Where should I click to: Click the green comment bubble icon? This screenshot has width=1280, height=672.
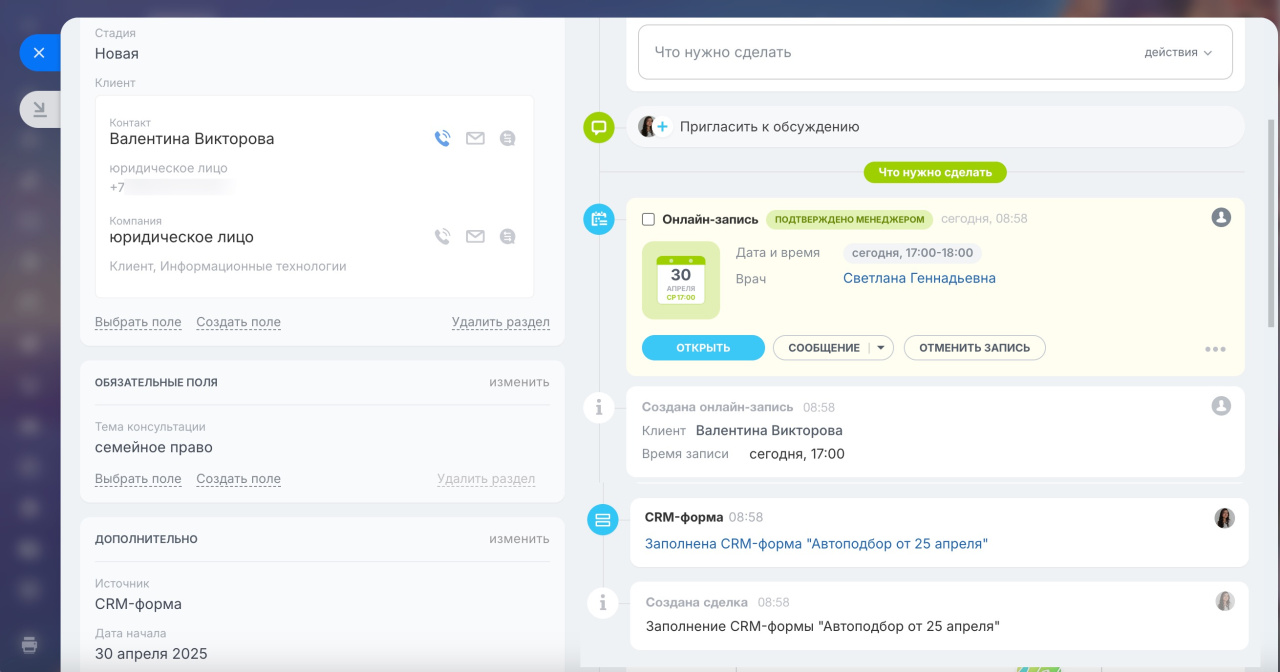(599, 127)
